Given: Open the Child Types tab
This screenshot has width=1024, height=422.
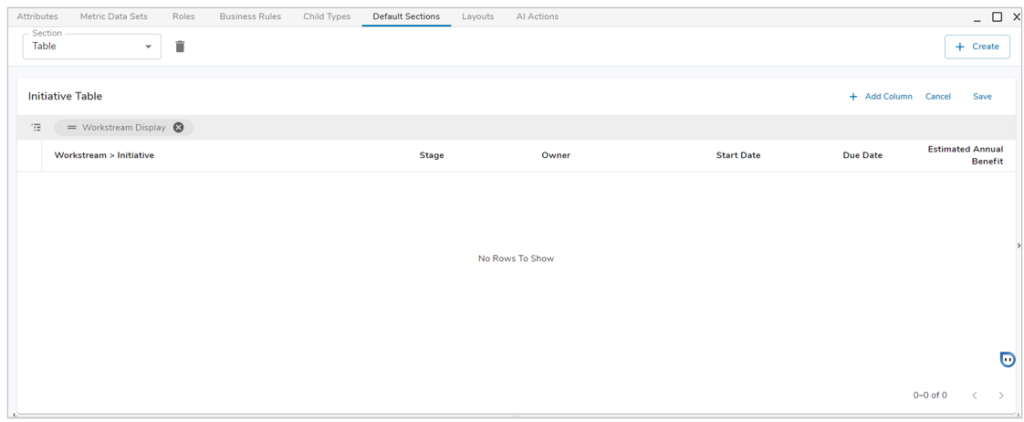Looking at the screenshot, I should point(327,16).
